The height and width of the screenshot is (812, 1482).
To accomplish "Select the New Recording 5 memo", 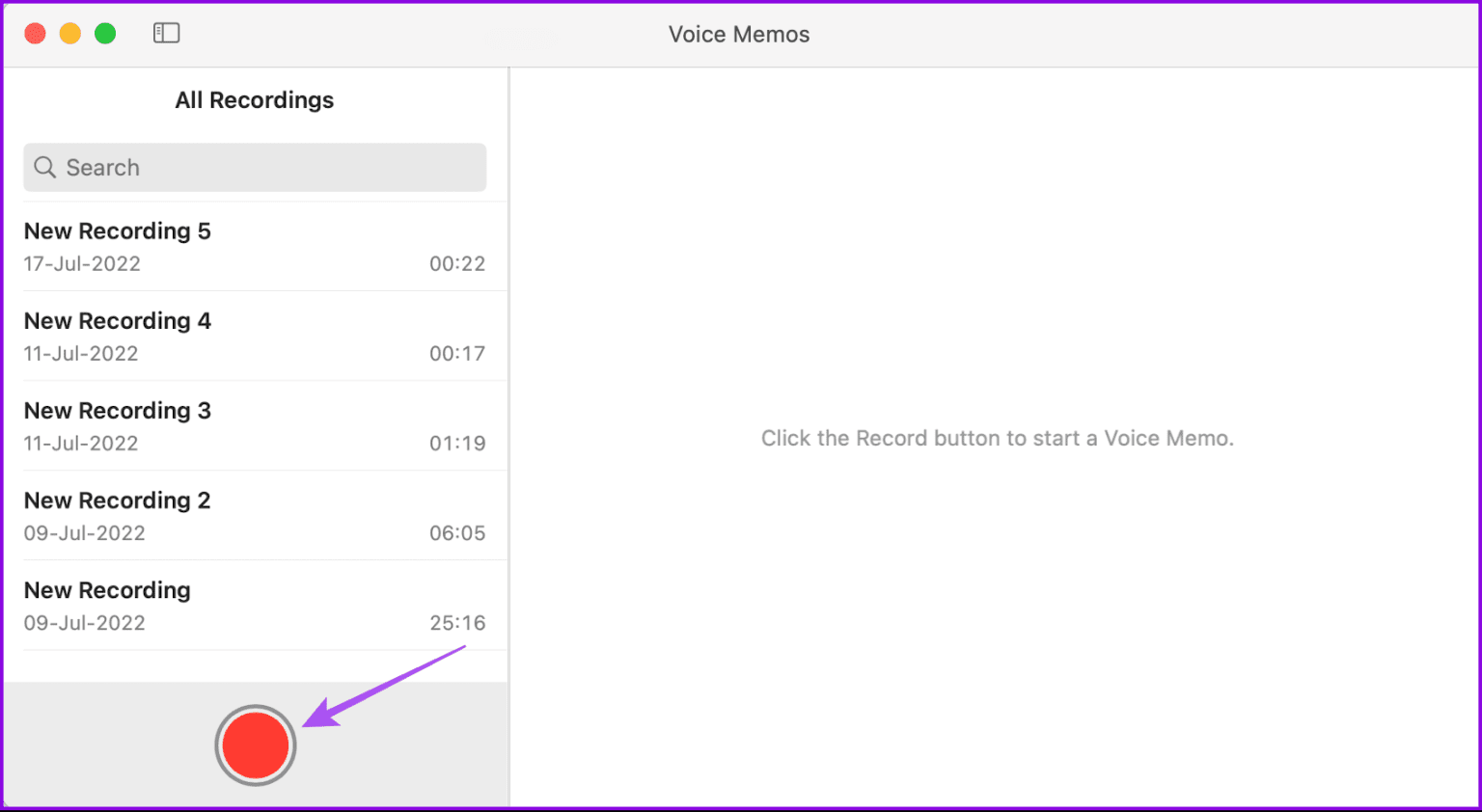I will (254, 246).
